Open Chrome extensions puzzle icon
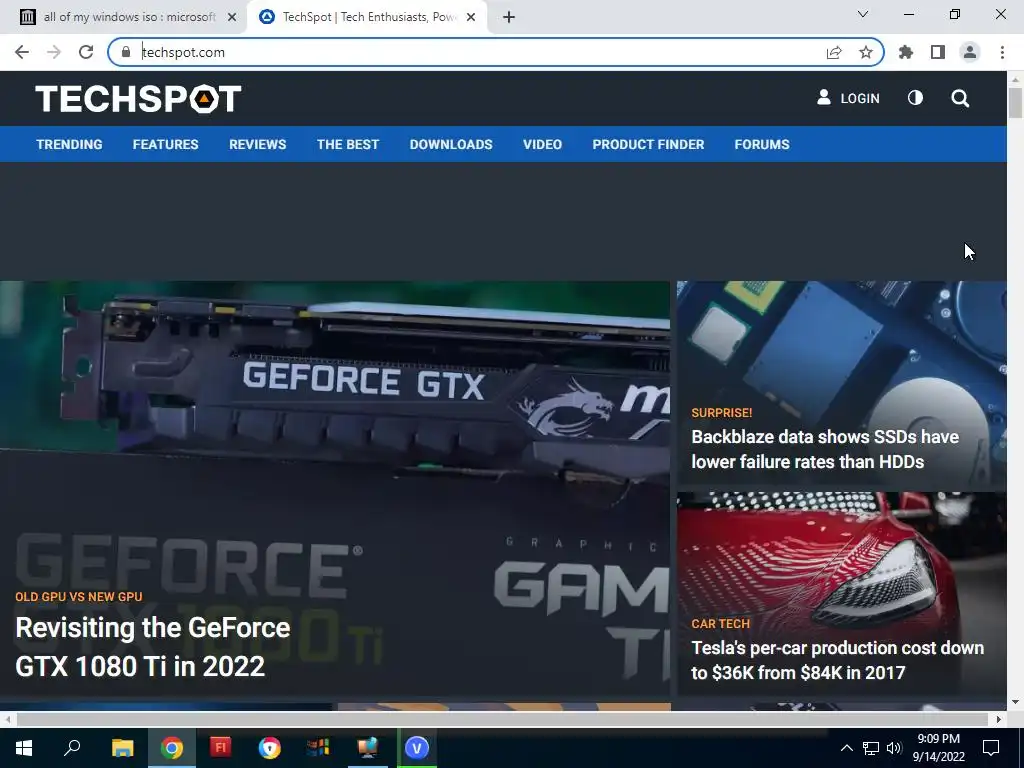Image resolution: width=1024 pixels, height=768 pixels. (x=906, y=52)
